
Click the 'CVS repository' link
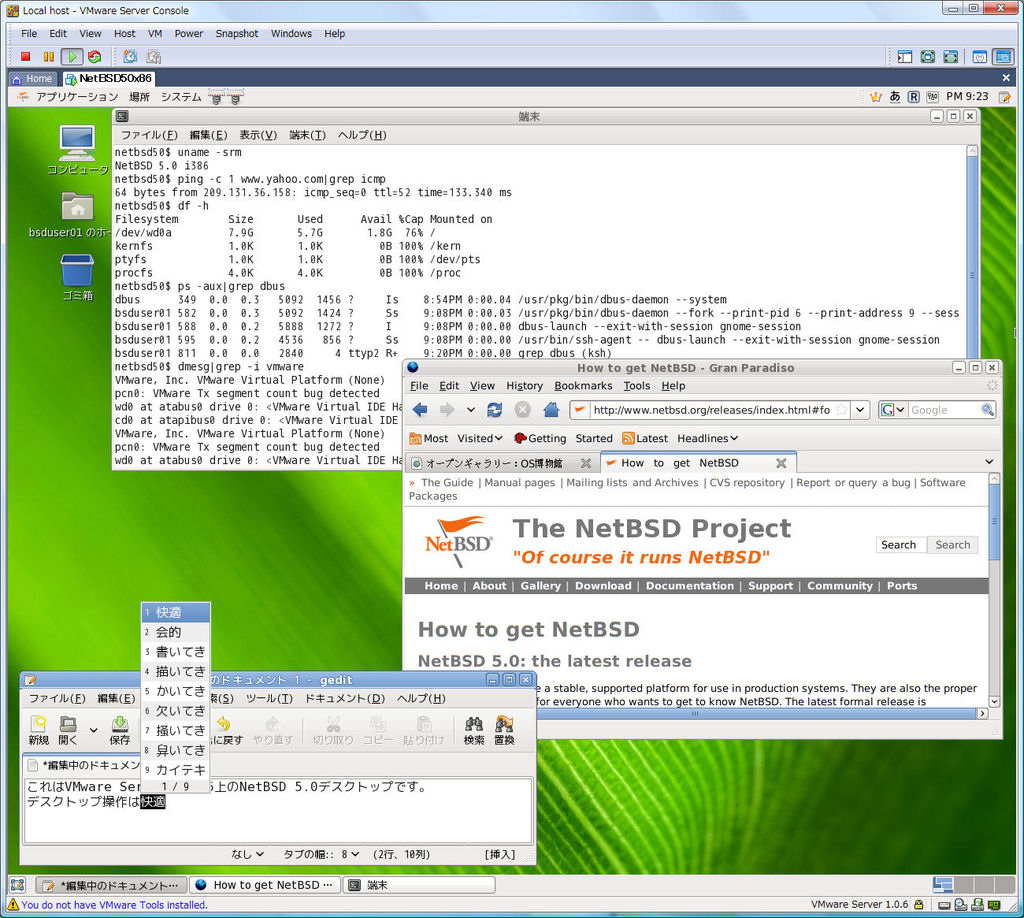coord(747,483)
